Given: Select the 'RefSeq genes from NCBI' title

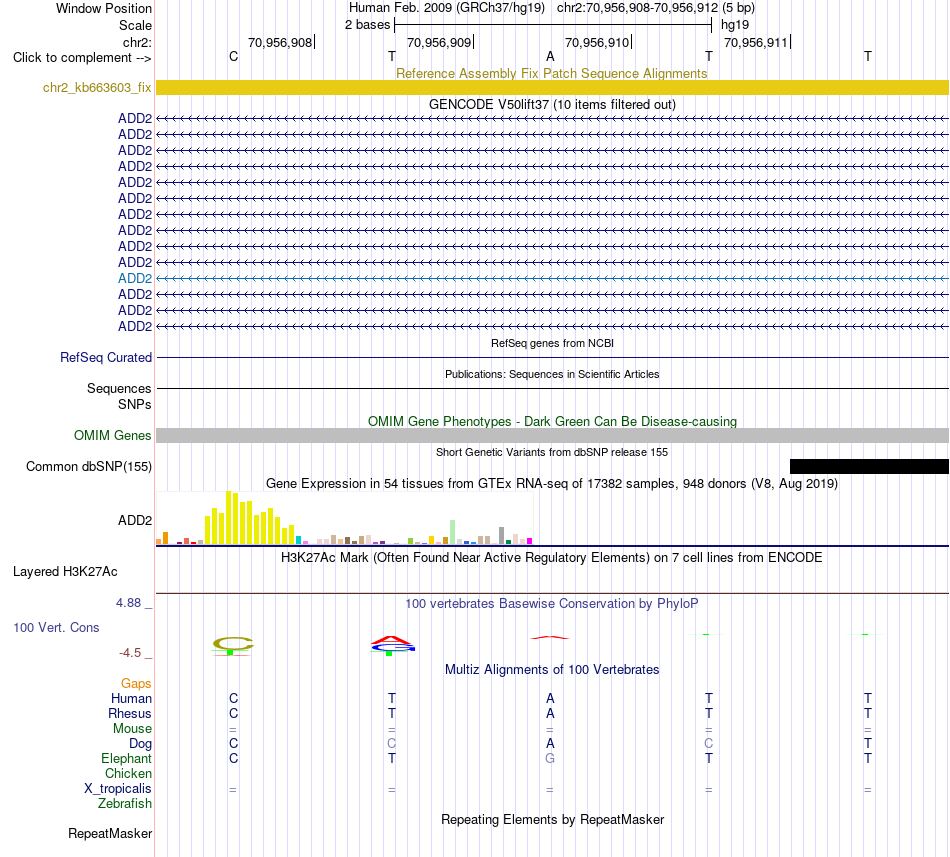Looking at the screenshot, I should click(x=552, y=343).
